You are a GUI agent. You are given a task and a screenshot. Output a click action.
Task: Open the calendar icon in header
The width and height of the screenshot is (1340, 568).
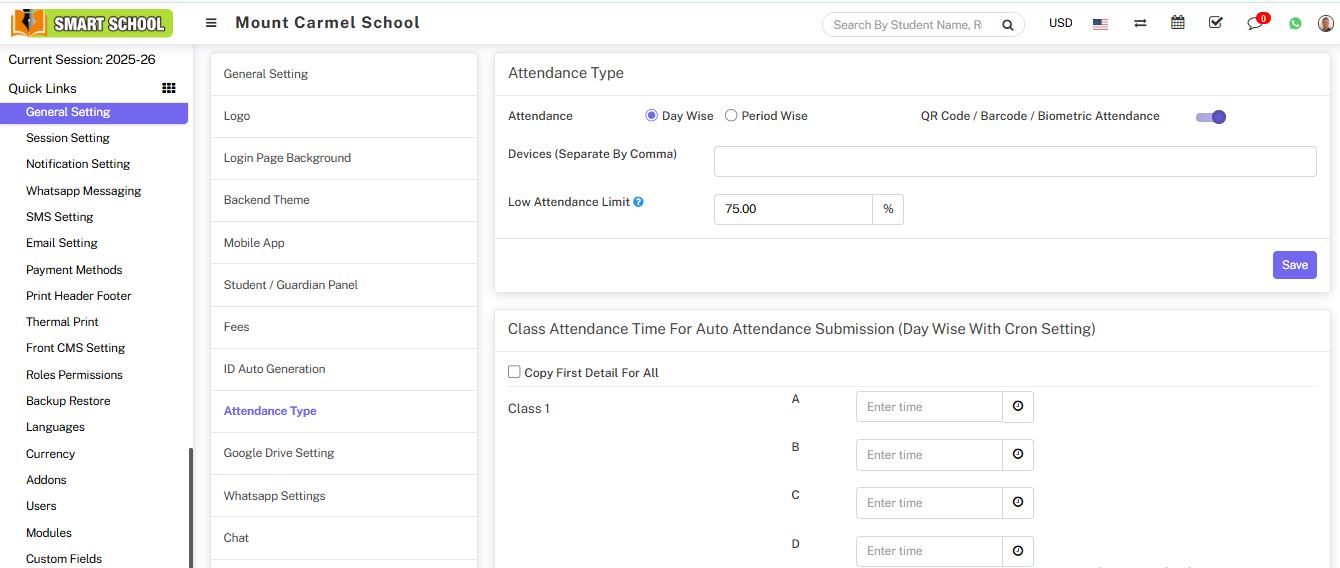coord(1178,23)
